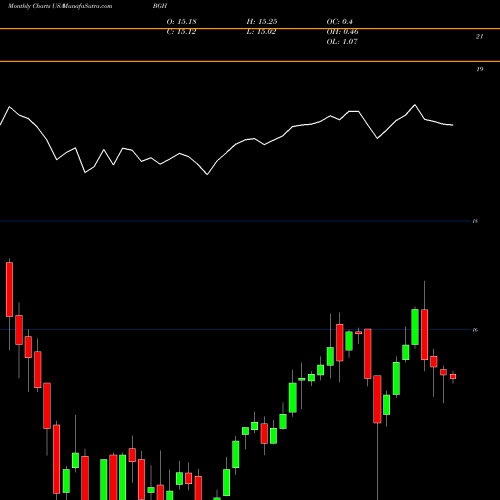This screenshot has height=500, width=500.
Task: Select the price axis label "21"
Action: click(x=479, y=37)
